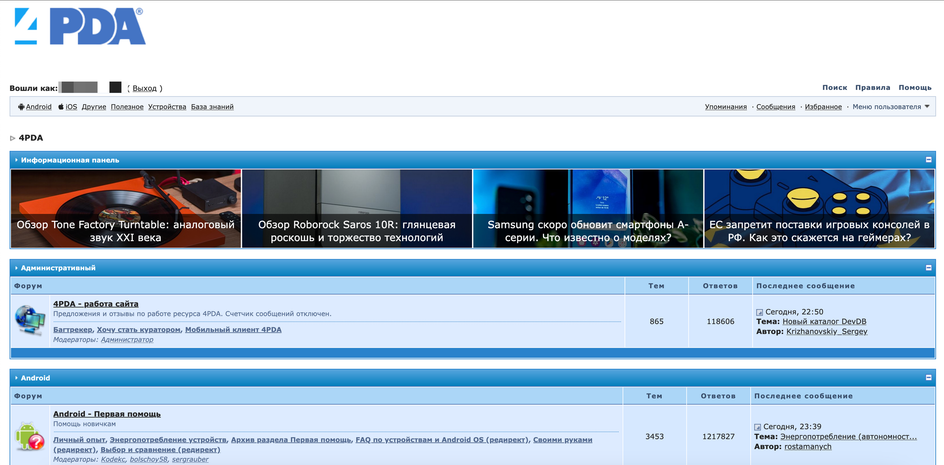Click the globe icon for 4PDA site forum
944x465 pixels.
pyautogui.click(x=30, y=320)
